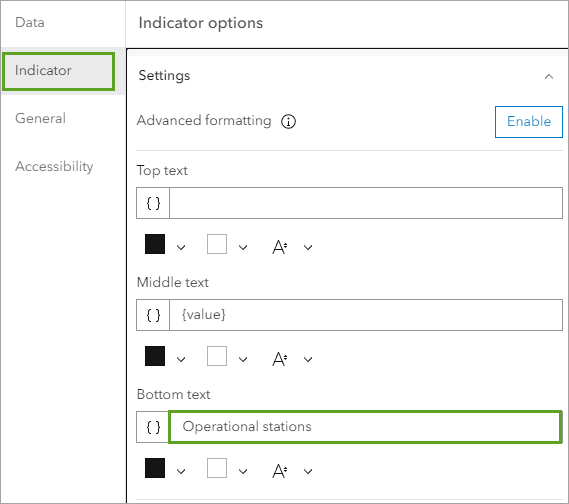The height and width of the screenshot is (504, 569).
Task: Open the field picker braces for Middle text
Action: [153, 315]
